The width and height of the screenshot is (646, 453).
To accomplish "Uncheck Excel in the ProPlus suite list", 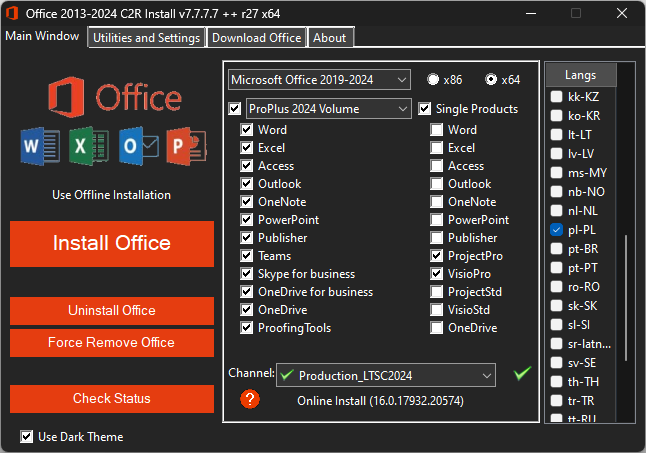I will [x=246, y=148].
